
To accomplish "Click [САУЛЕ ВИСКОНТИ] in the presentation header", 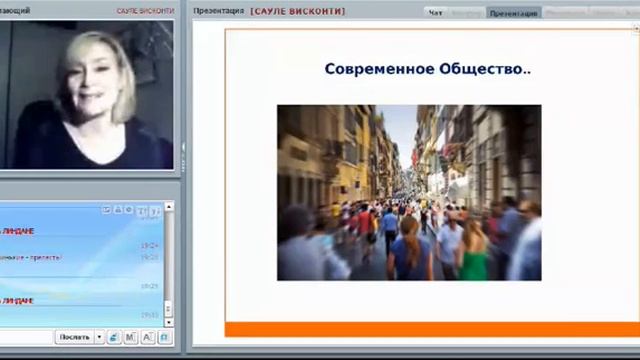I will (298, 11).
